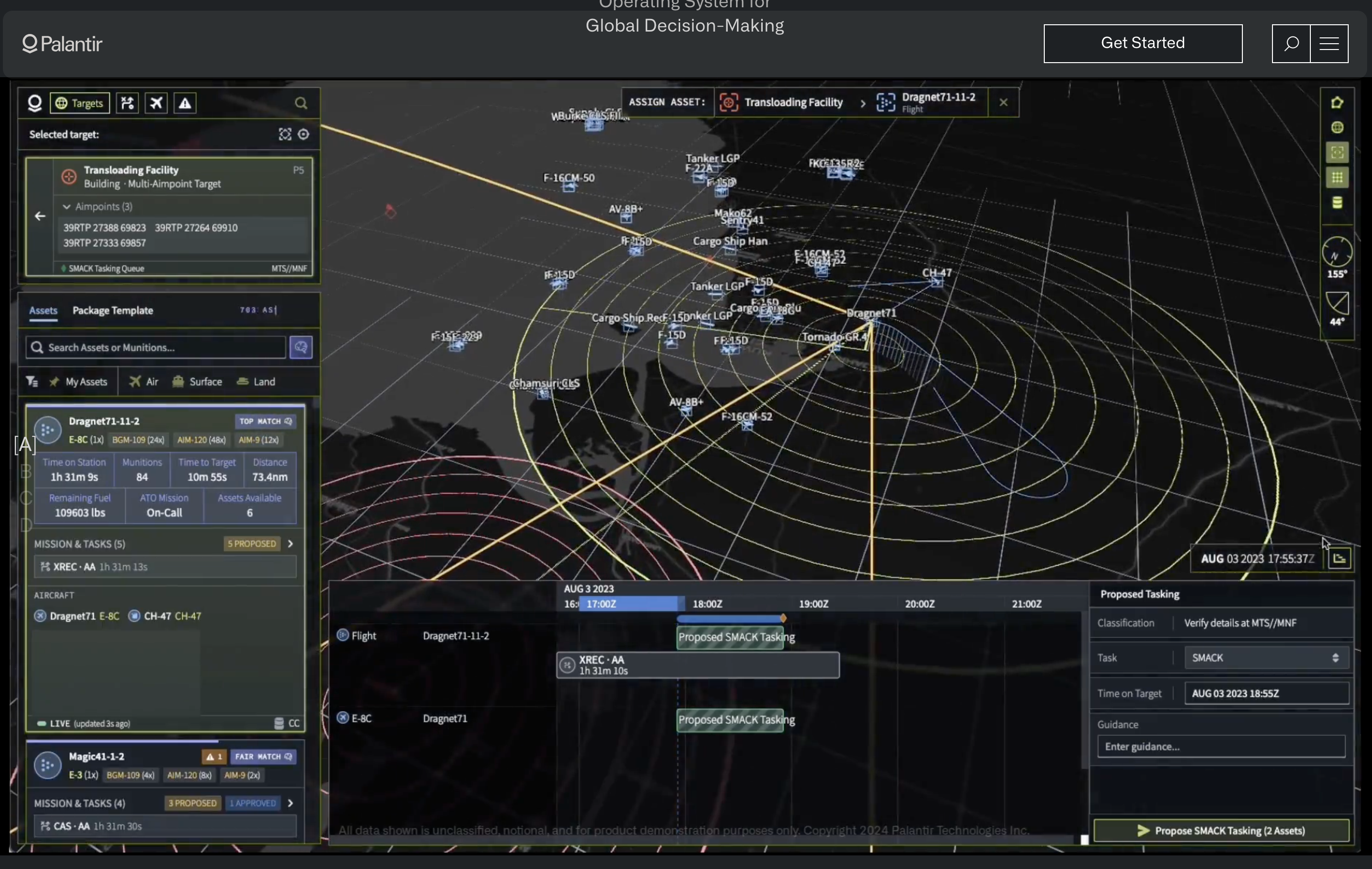The height and width of the screenshot is (869, 1372).
Task: Click the AI brain icon beside asset search
Action: click(301, 347)
